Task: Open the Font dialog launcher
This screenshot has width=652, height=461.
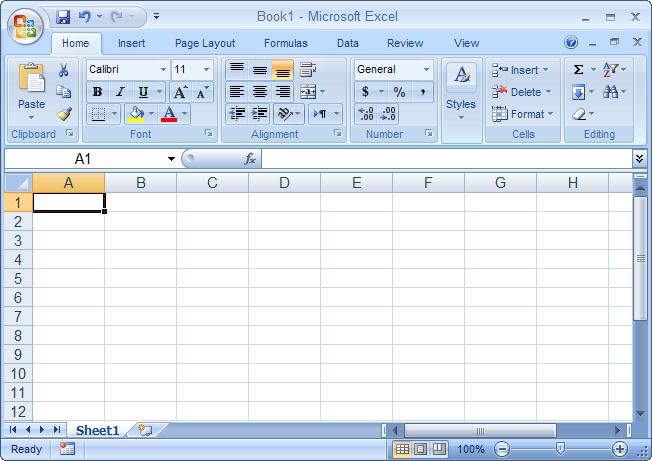Action: click(x=209, y=133)
